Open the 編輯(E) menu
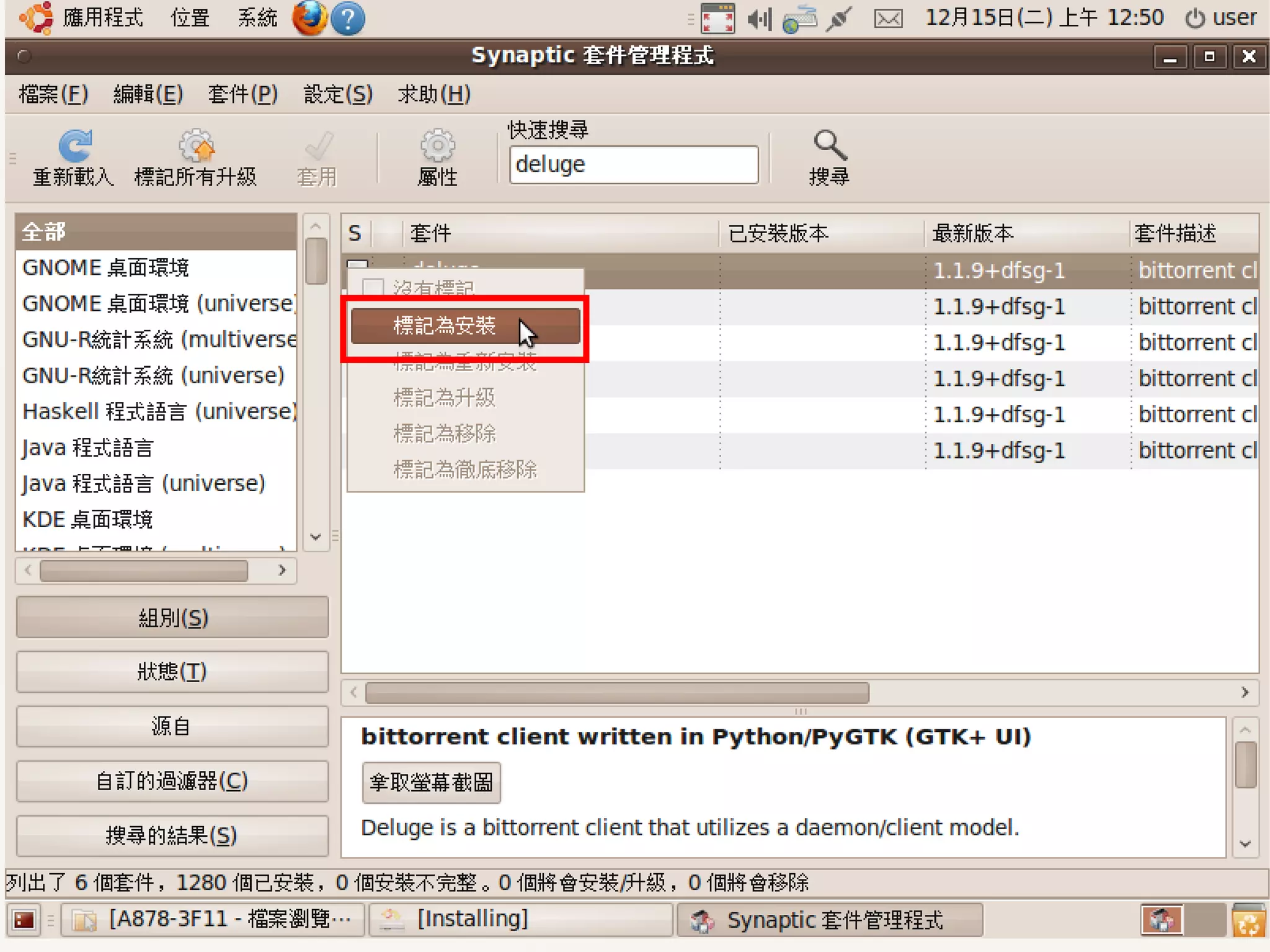 pyautogui.click(x=148, y=95)
